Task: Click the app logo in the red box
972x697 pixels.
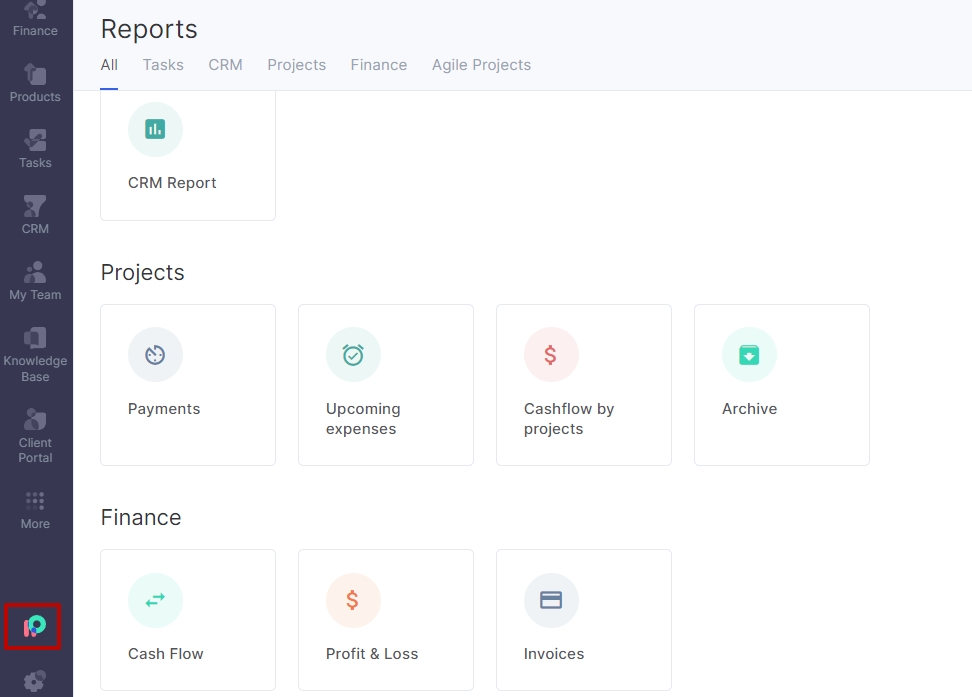Action: [33, 626]
